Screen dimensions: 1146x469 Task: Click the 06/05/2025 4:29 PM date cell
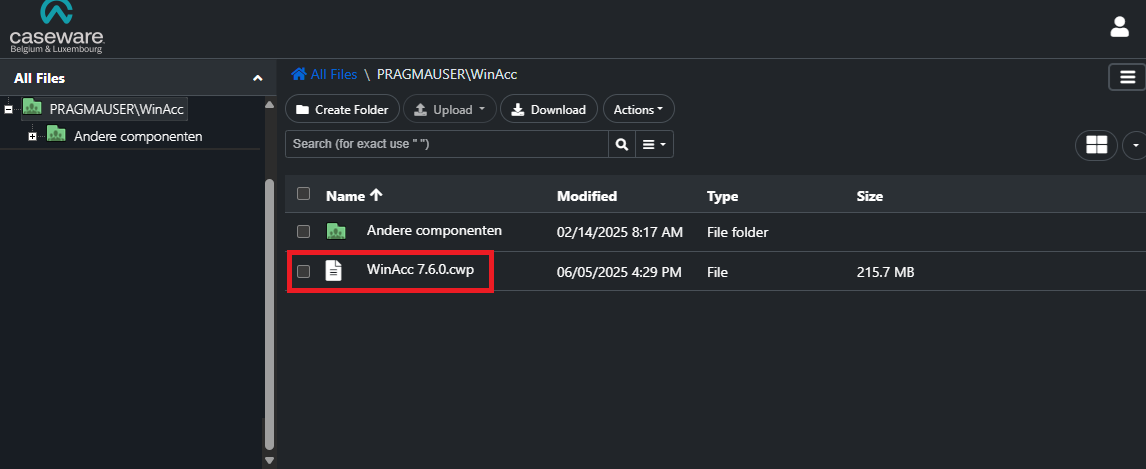[x=619, y=272]
